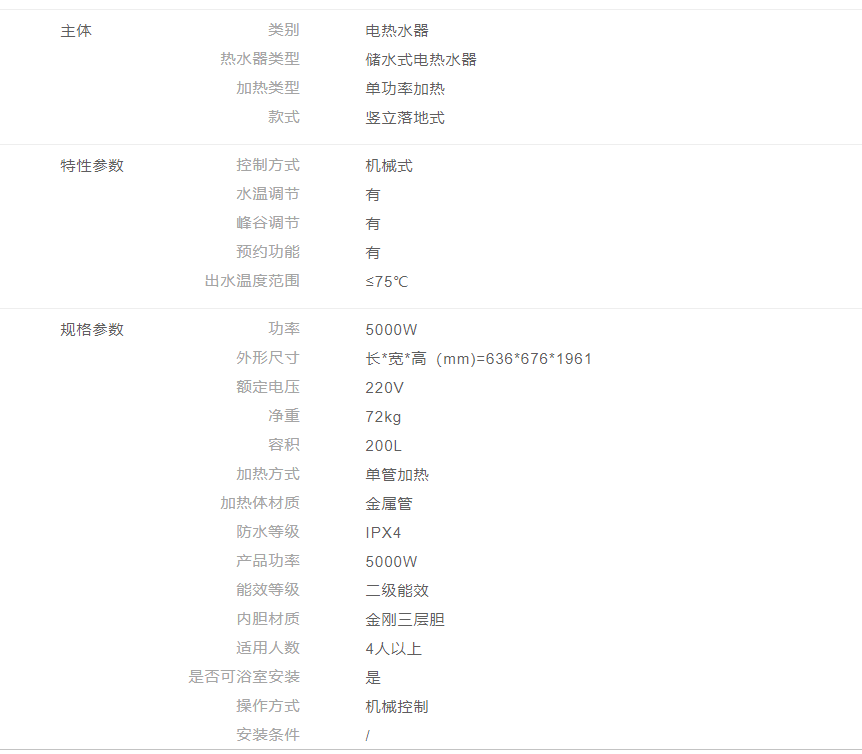Screen dimensions: 862x754
Task: Select the 机械控制 operation value
Action: (397, 707)
